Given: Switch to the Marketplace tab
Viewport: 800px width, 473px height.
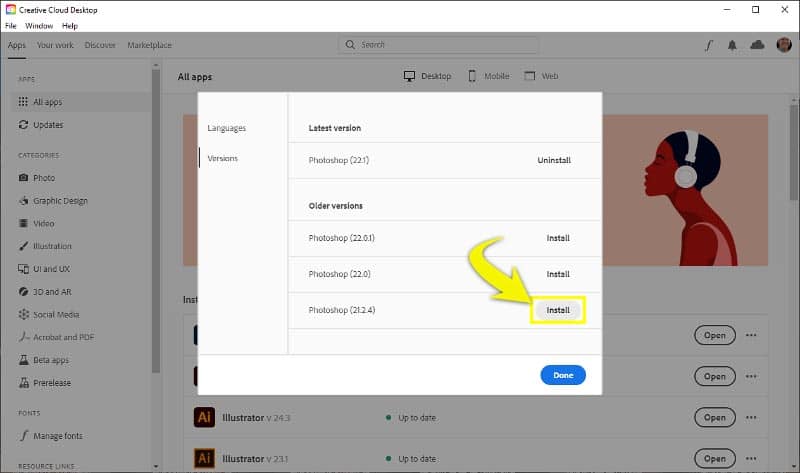Looking at the screenshot, I should pos(149,45).
